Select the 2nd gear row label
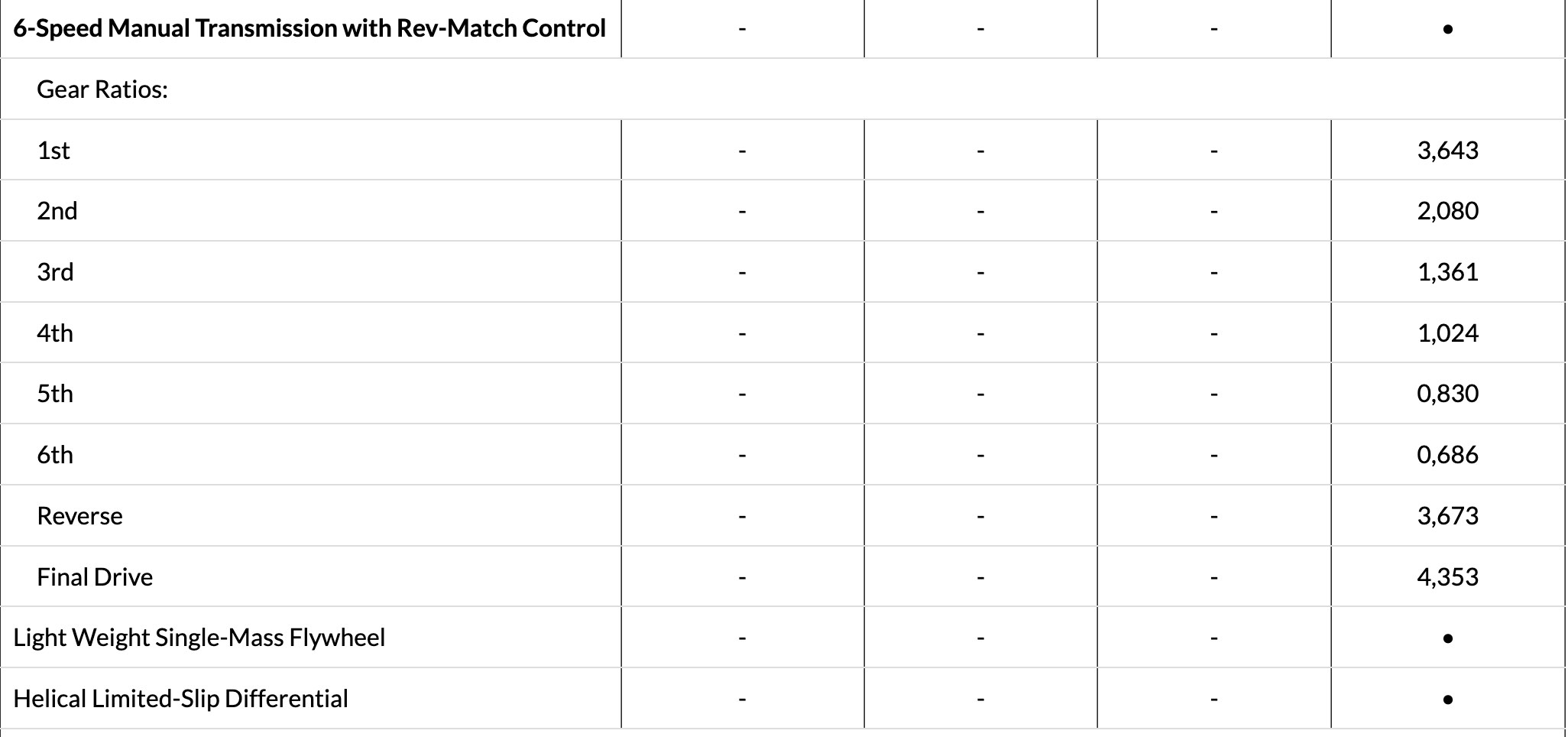Screen dimensions: 1568x737 coord(57,211)
